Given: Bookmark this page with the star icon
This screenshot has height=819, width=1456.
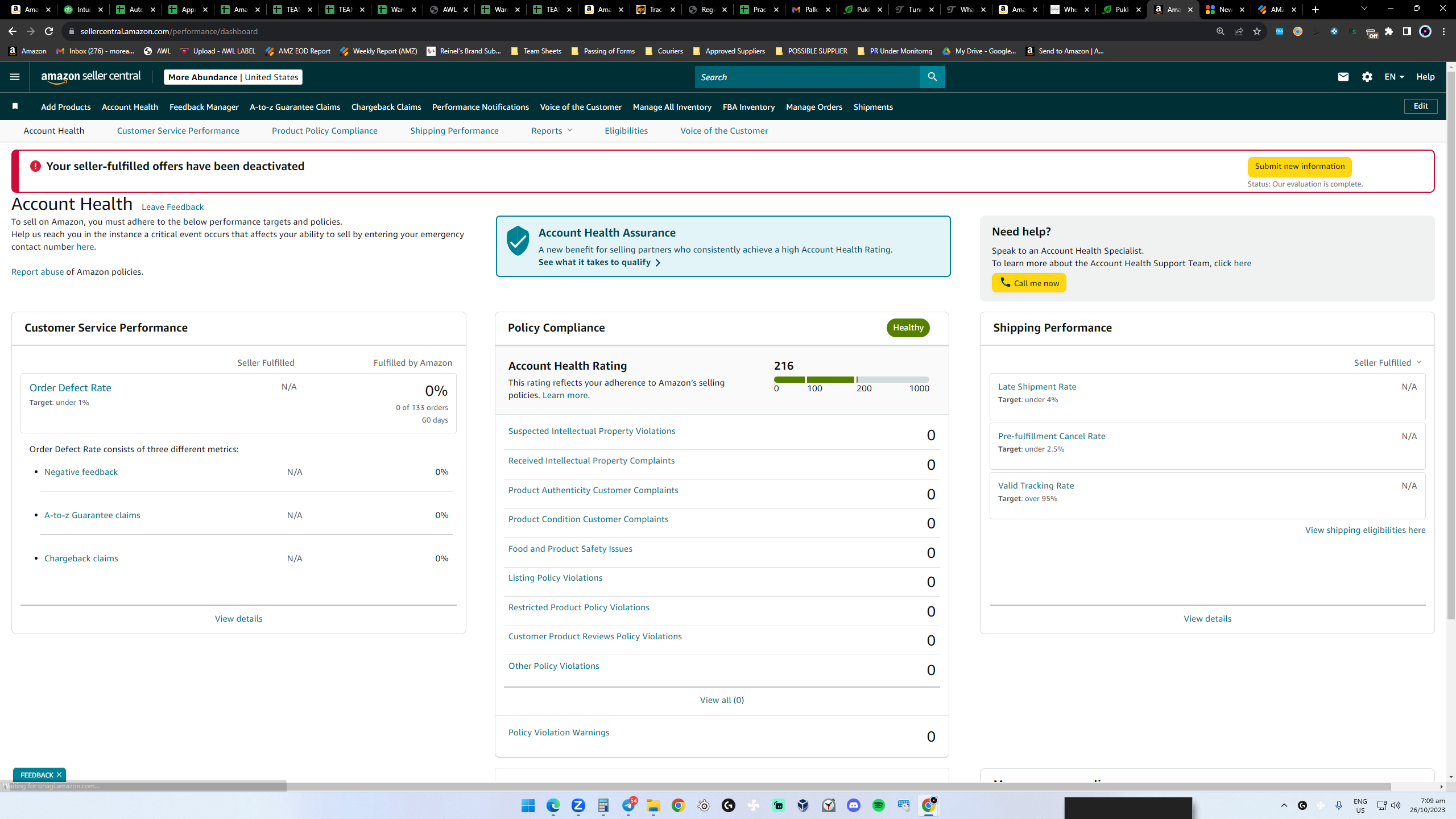Looking at the screenshot, I should click(1257, 31).
